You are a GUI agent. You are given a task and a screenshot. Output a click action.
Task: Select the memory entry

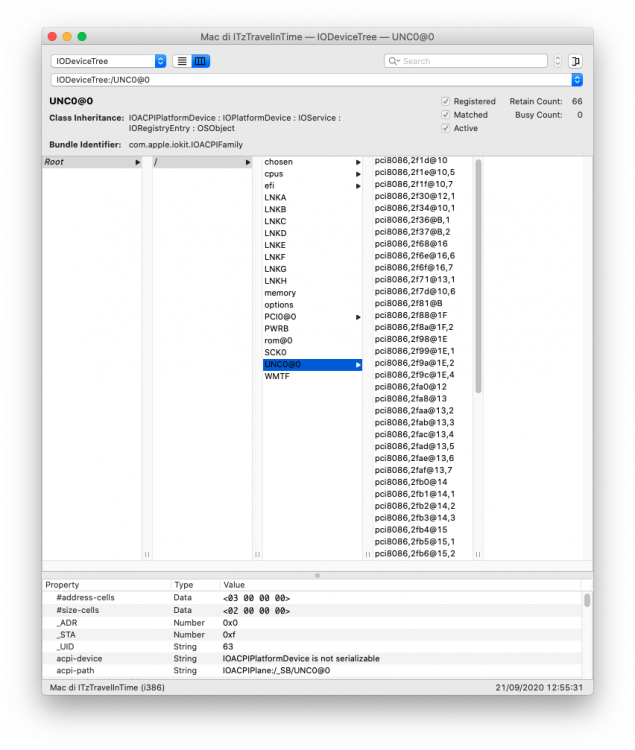point(312,293)
